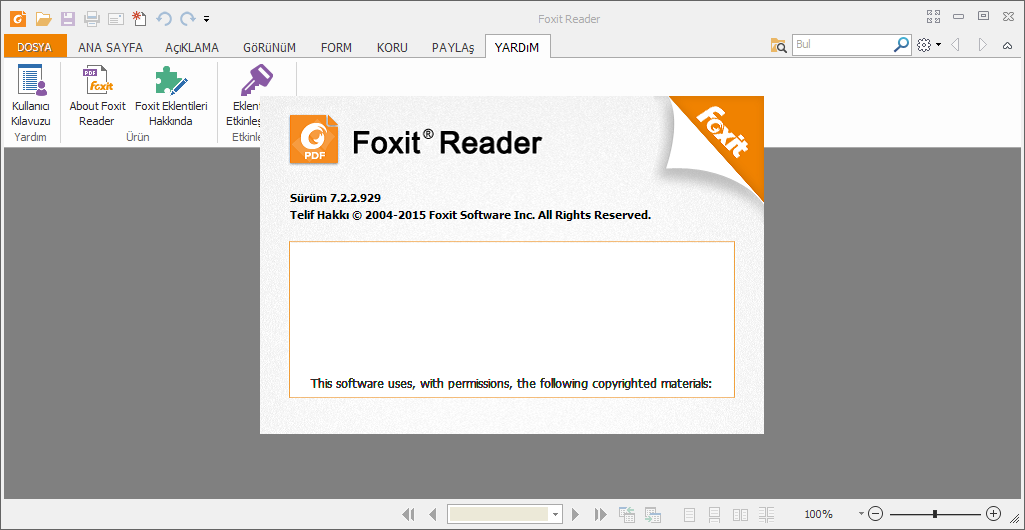This screenshot has height=530, width=1025.
Task: Click the magnifier icon in the Bul field
Action: tap(901, 45)
